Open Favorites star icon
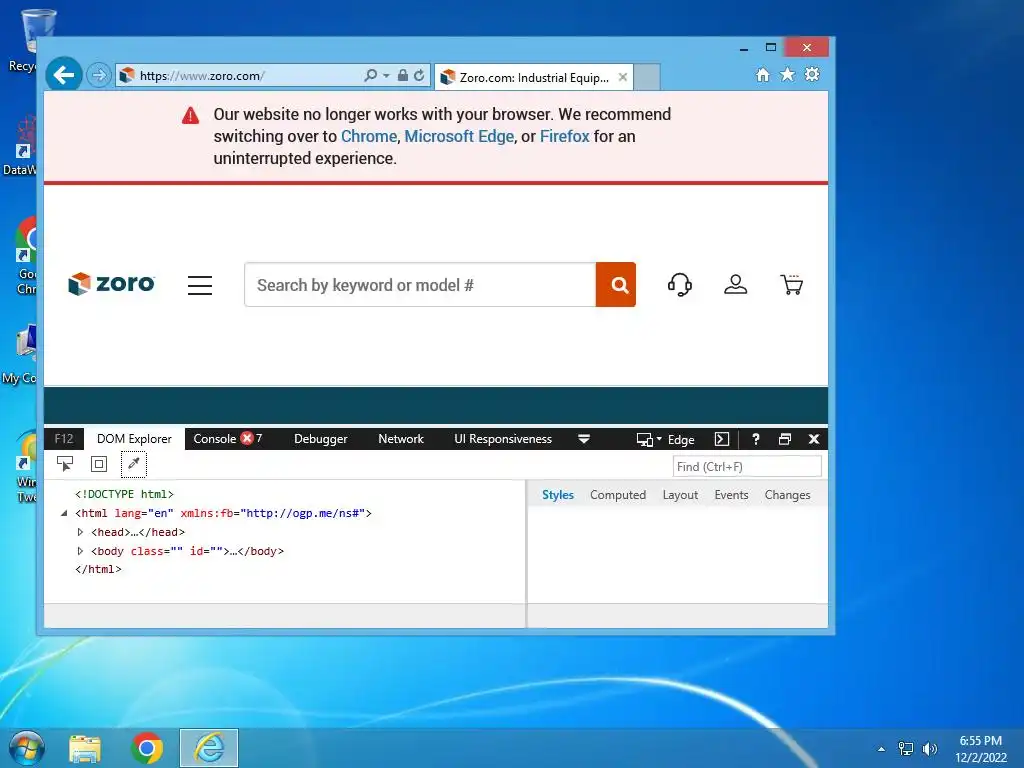Screen dimensions: 1024x768 (x=788, y=74)
